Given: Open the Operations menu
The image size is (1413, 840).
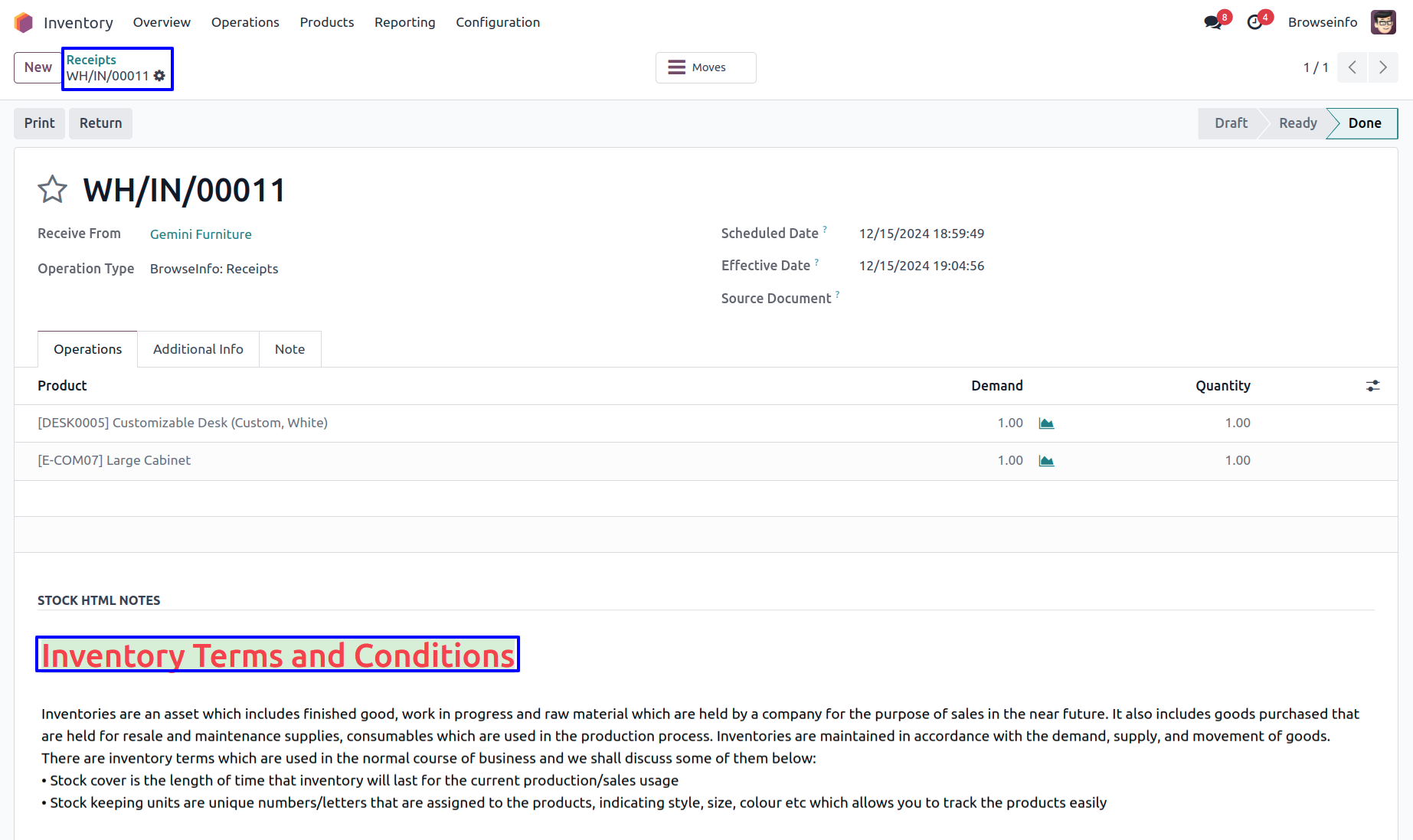Looking at the screenshot, I should coord(245,22).
